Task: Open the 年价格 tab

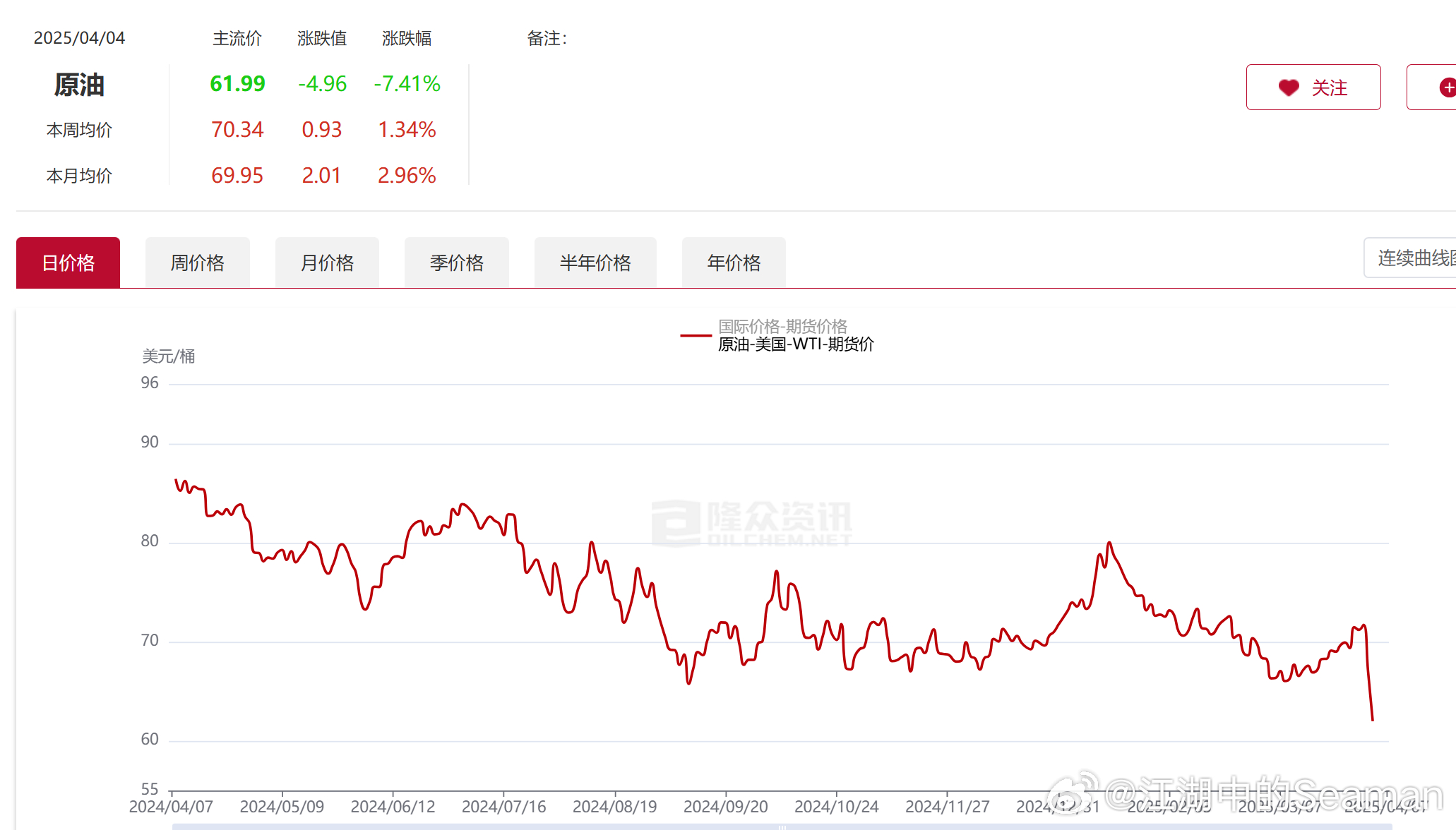Action: coord(733,263)
